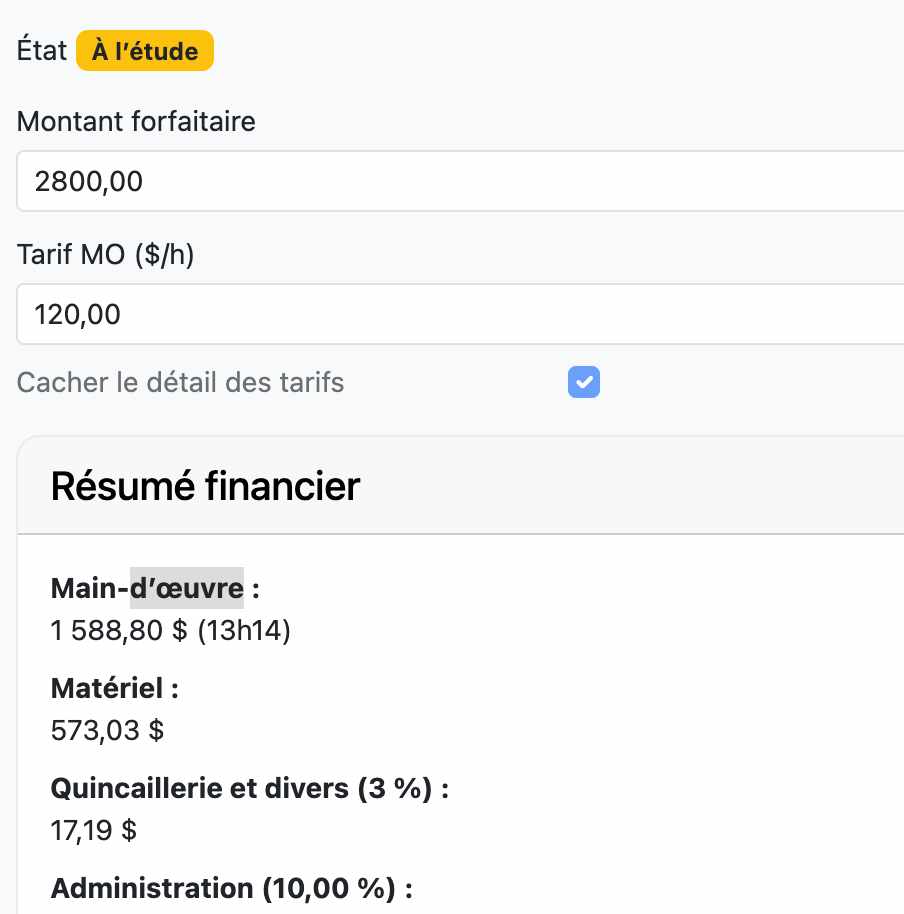
Task: Click the 'À l'étude' status badge
Action: pyautogui.click(x=144, y=50)
